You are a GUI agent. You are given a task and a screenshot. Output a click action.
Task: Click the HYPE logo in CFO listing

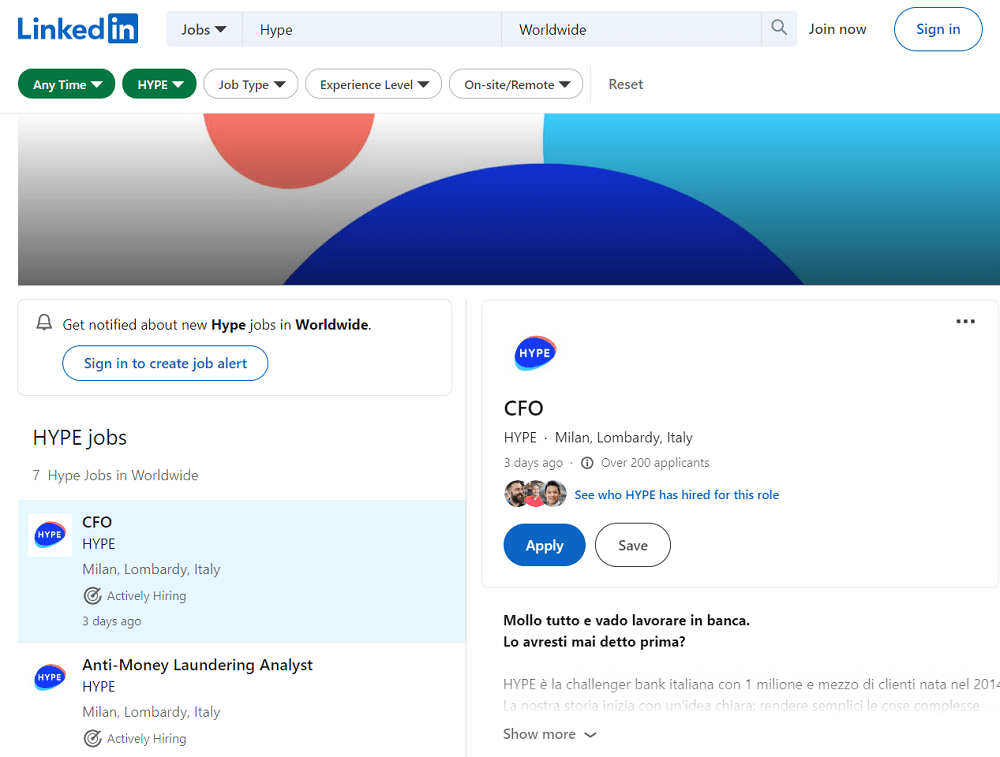coord(50,535)
